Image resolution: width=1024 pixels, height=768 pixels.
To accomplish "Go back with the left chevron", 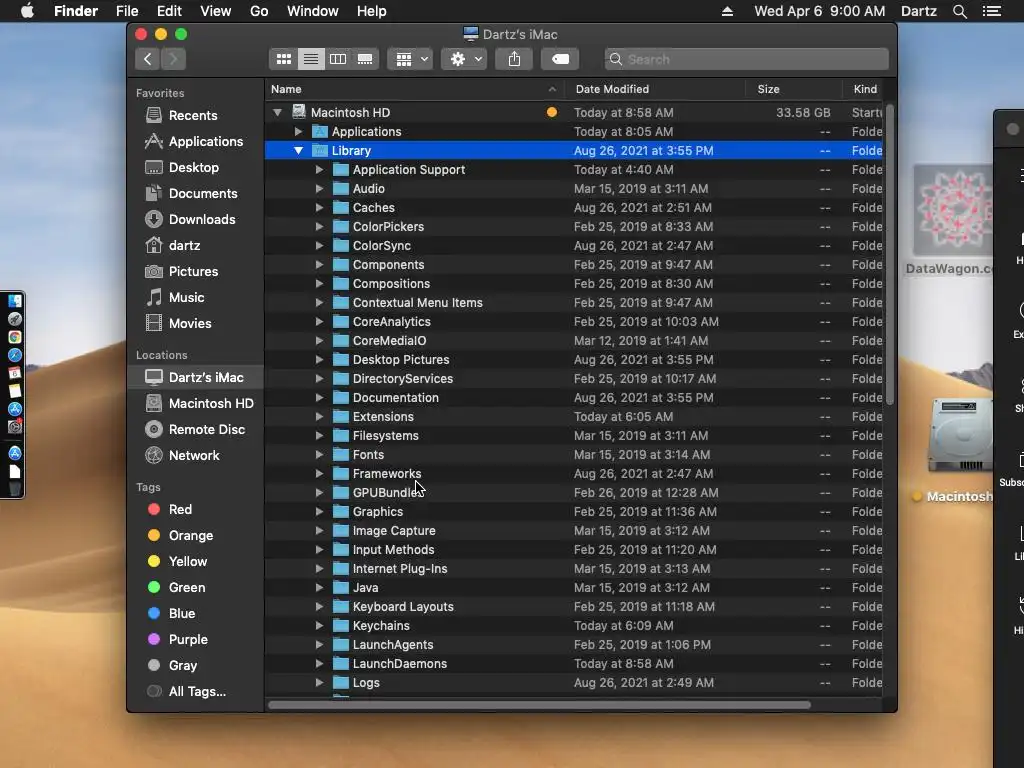I will pyautogui.click(x=148, y=59).
